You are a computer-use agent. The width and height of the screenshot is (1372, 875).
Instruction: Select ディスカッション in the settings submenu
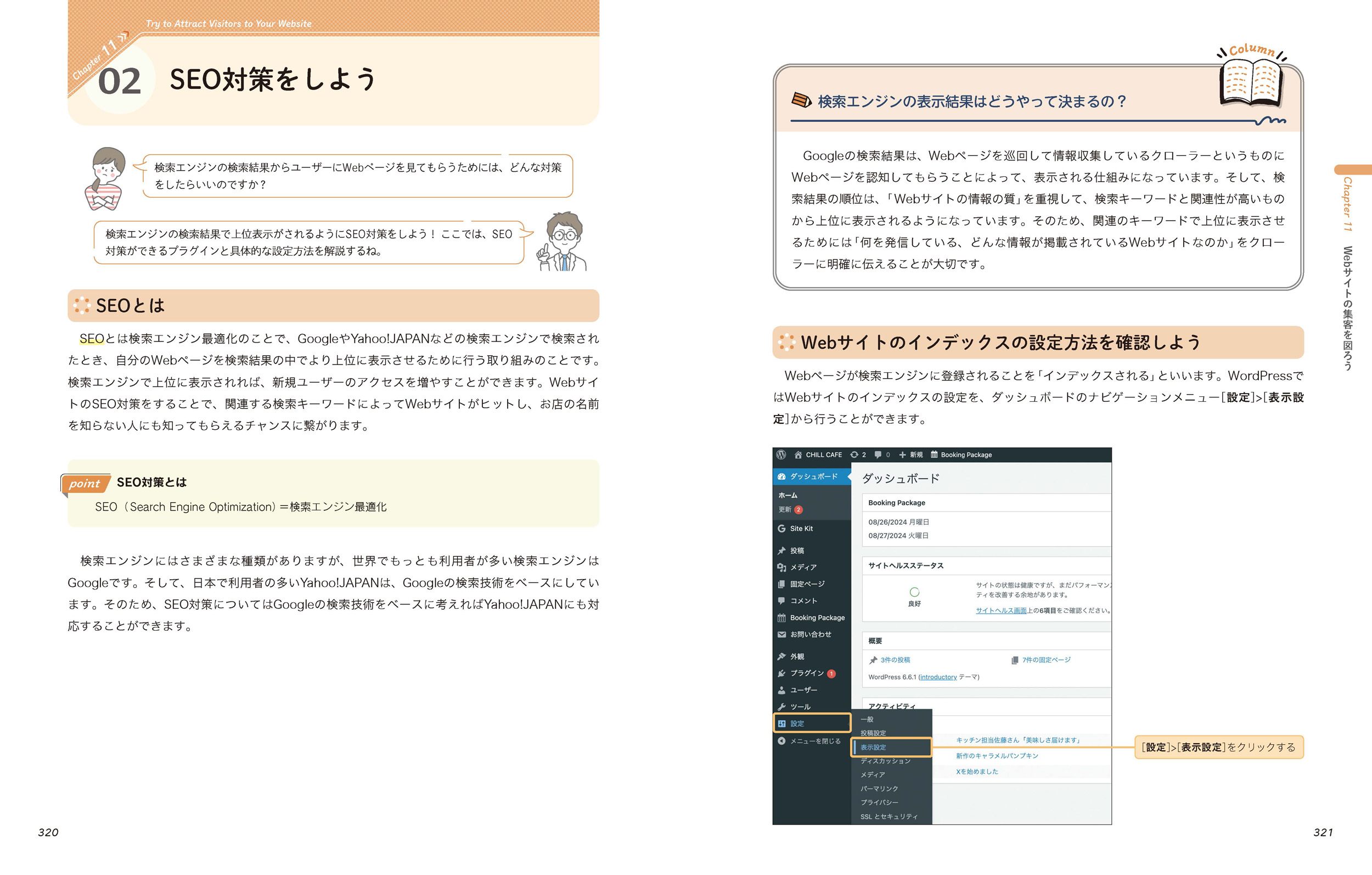pos(885,761)
